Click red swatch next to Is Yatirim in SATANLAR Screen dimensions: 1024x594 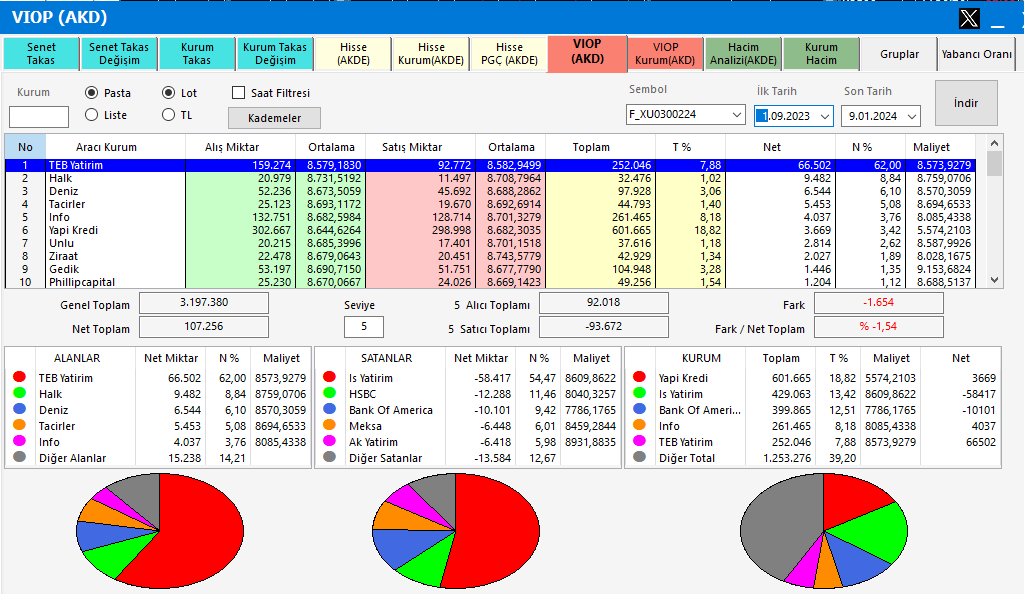tap(330, 377)
